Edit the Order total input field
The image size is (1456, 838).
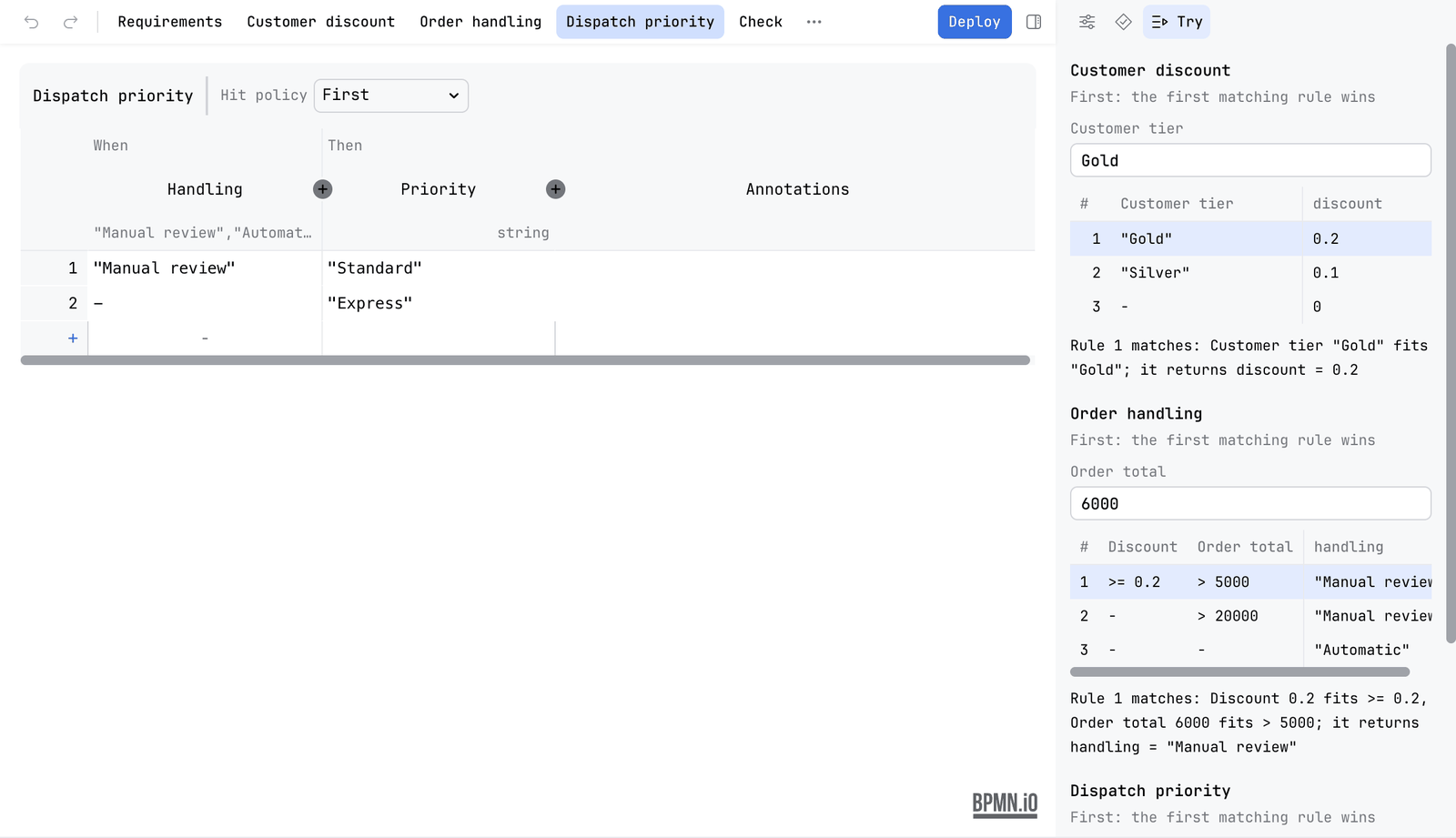tap(1250, 503)
